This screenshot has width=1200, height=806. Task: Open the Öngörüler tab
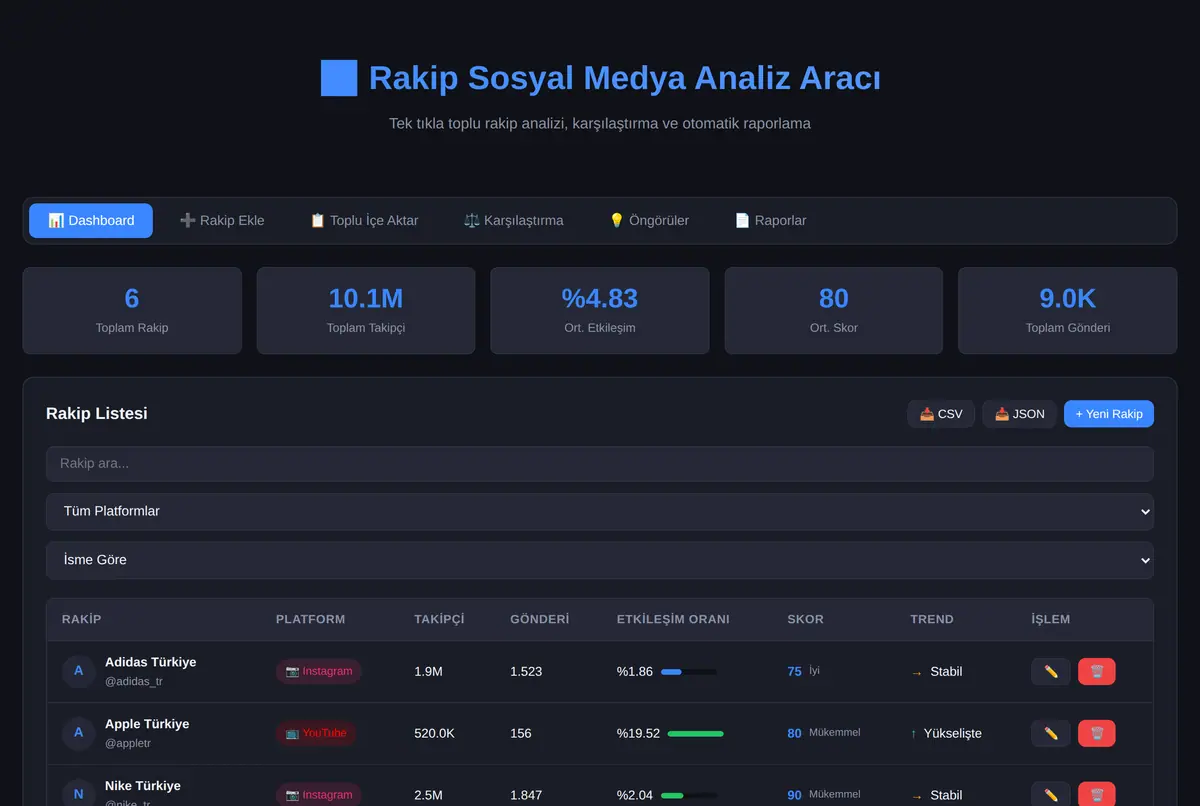(x=649, y=220)
